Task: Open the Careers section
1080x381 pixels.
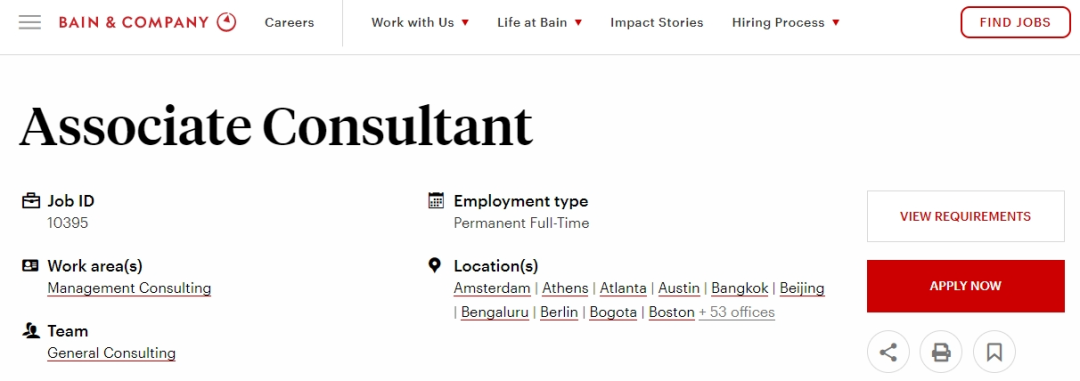Action: point(289,23)
